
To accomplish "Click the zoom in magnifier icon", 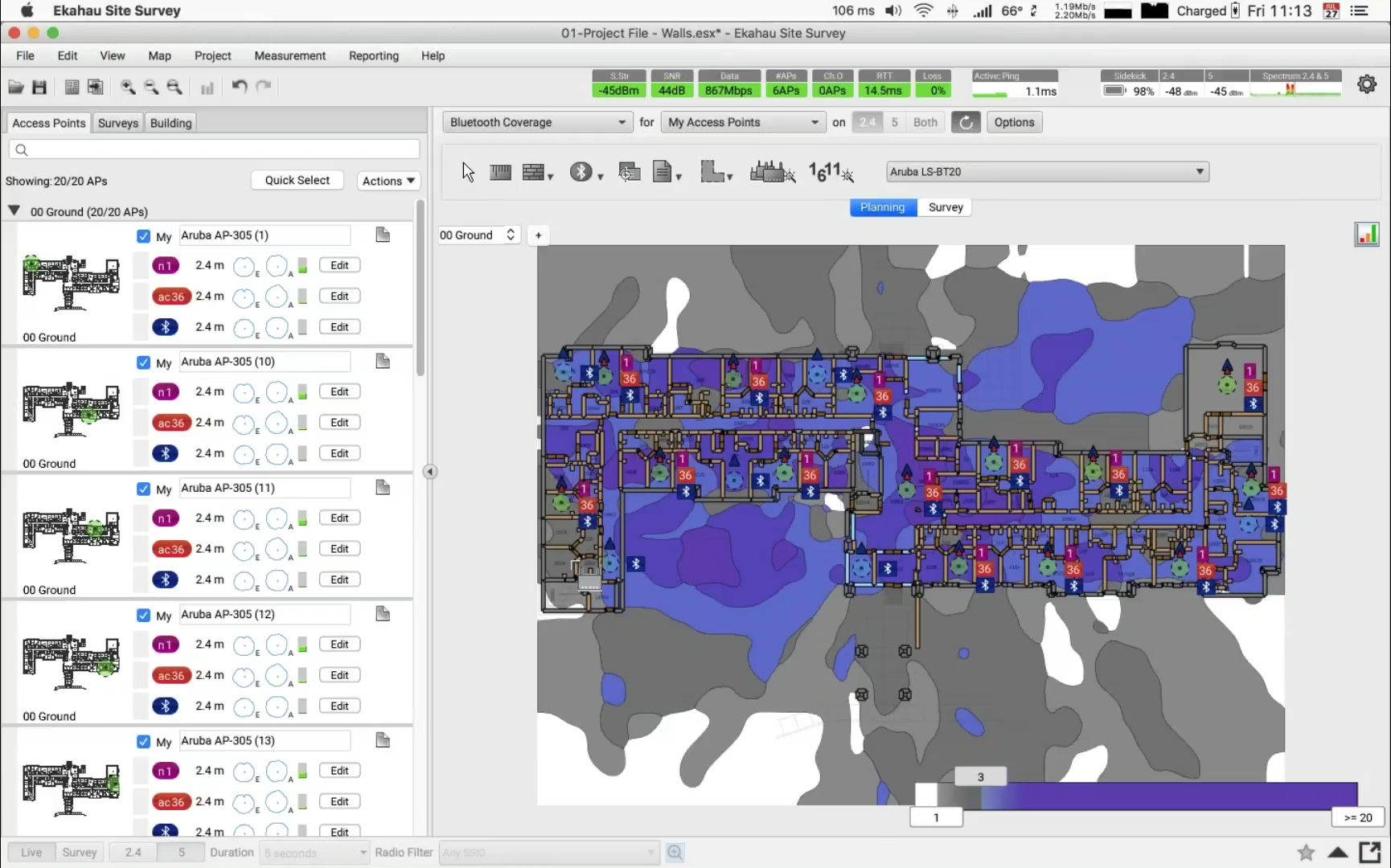I will tap(127, 87).
